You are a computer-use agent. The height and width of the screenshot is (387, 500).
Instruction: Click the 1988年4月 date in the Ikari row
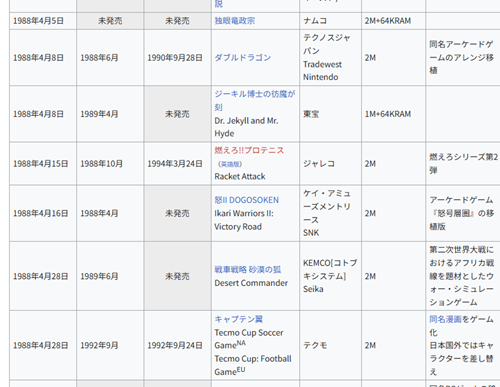click(x=99, y=213)
